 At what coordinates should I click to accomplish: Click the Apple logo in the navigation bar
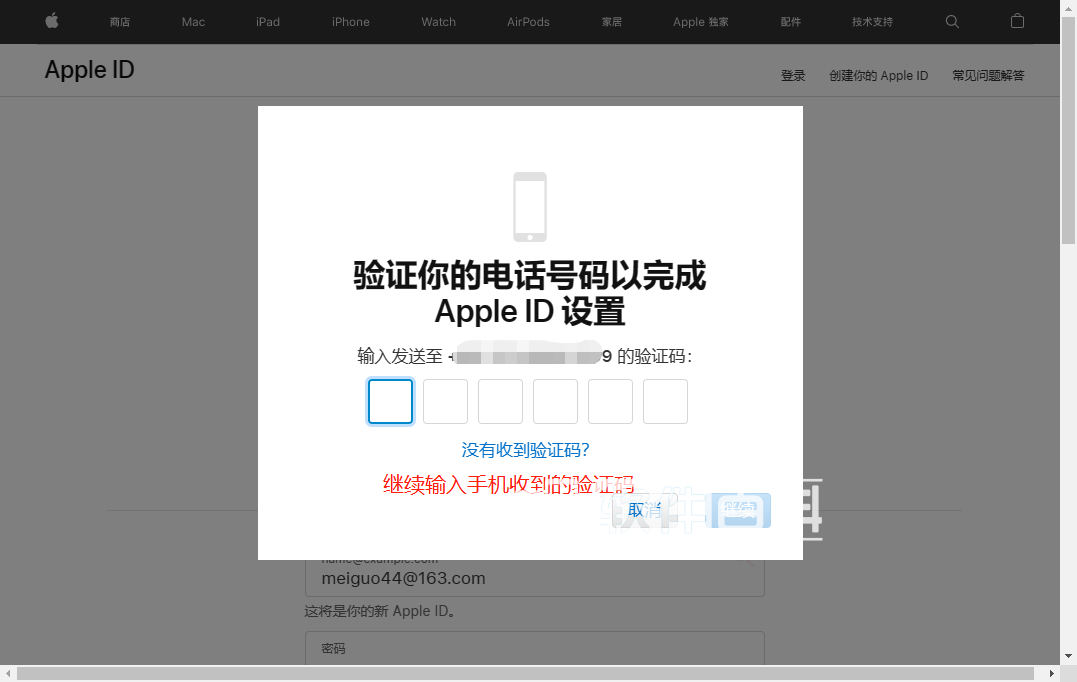point(52,21)
